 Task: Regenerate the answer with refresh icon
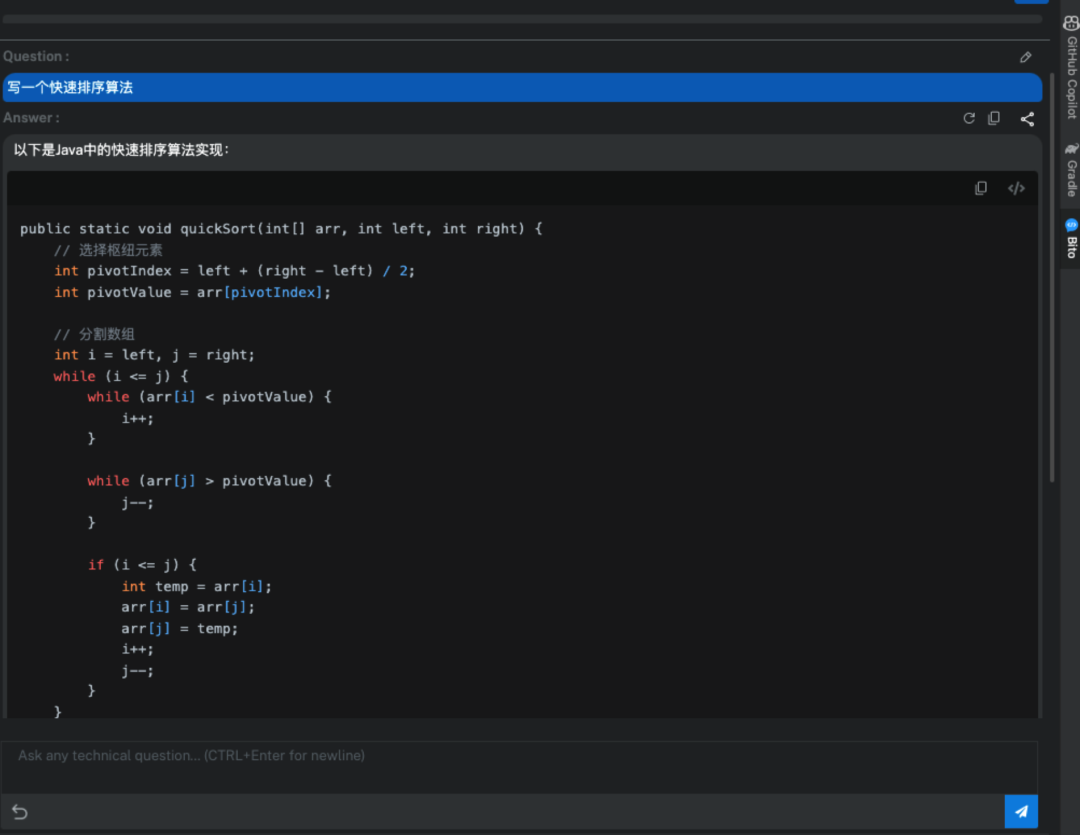969,118
